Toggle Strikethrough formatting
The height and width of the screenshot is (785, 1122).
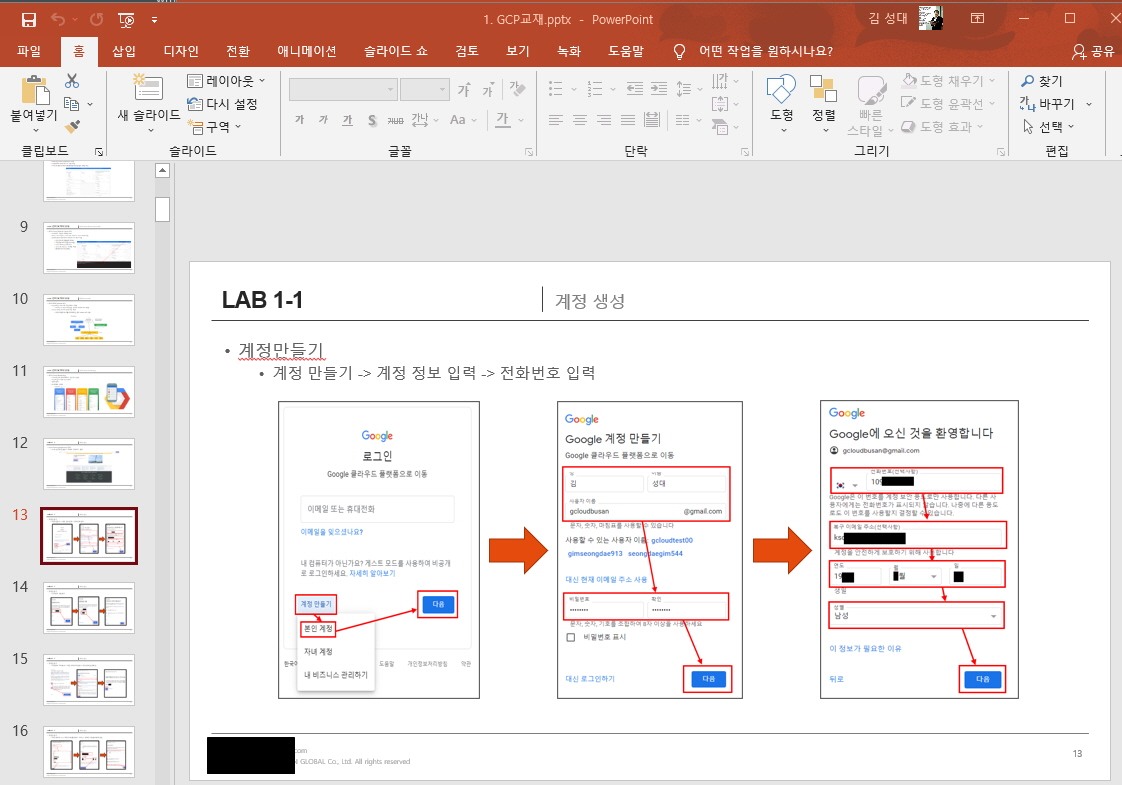click(x=396, y=120)
